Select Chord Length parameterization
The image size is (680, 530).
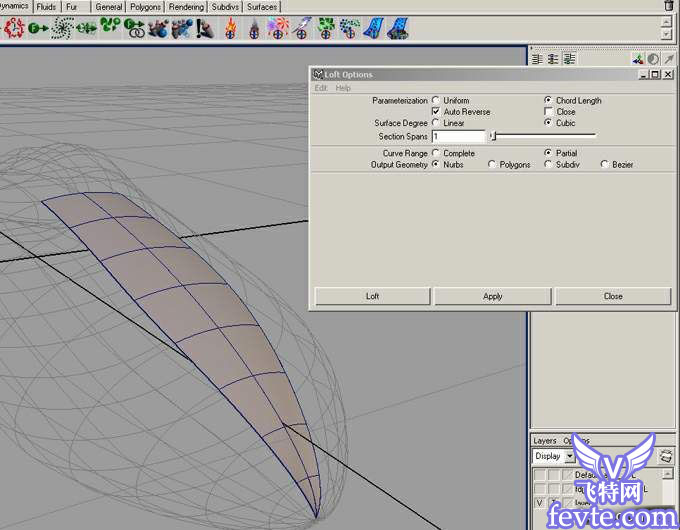549,100
